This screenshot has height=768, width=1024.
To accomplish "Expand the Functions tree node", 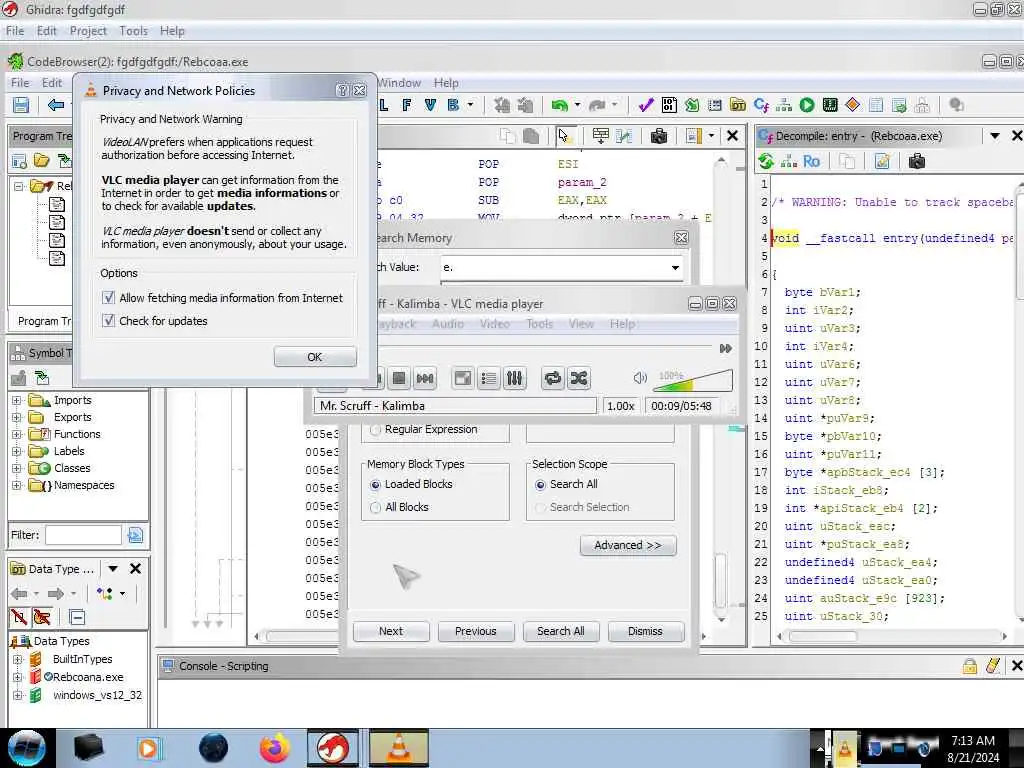I will [x=17, y=434].
